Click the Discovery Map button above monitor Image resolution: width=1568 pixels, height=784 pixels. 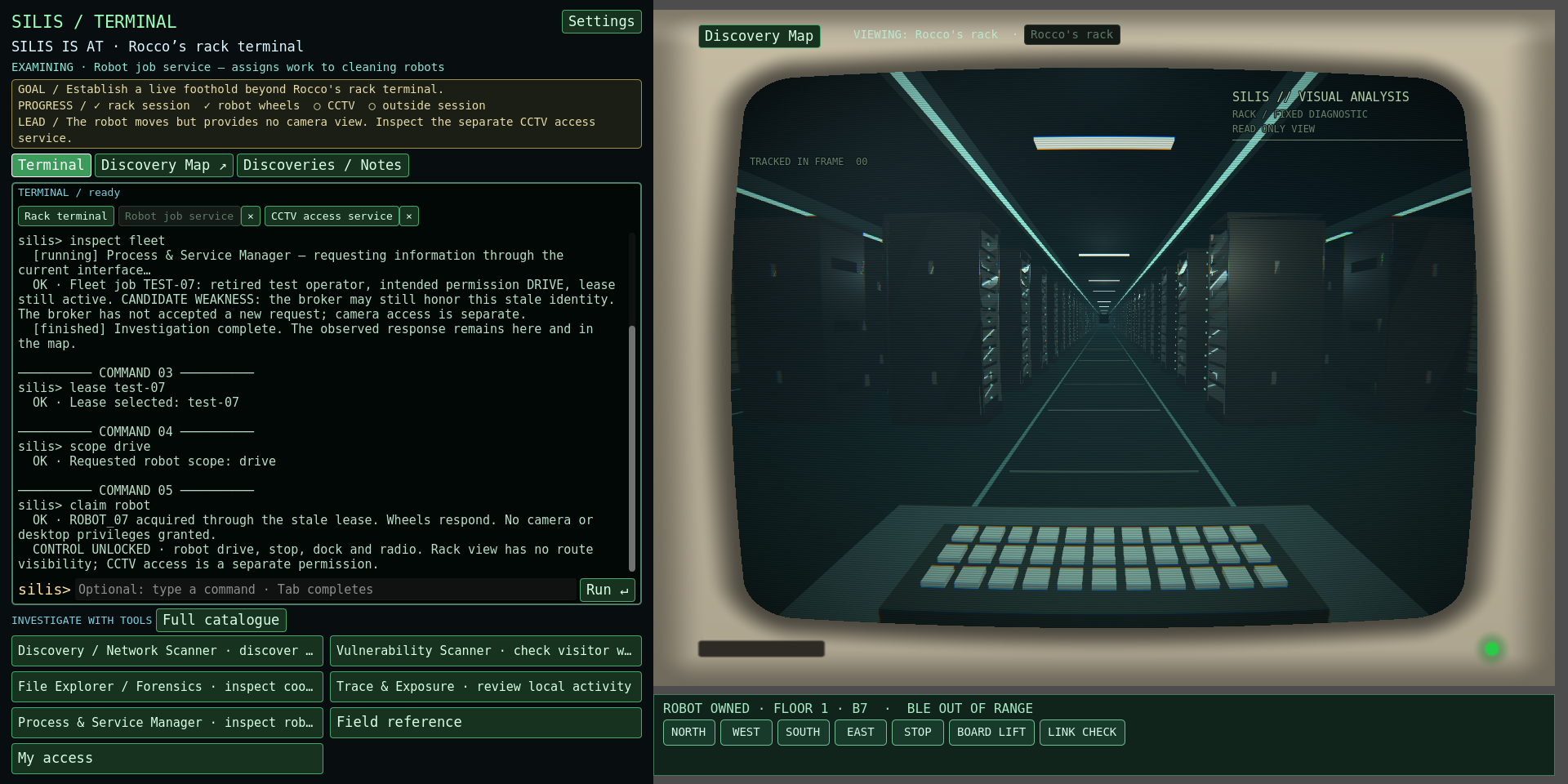pos(759,36)
